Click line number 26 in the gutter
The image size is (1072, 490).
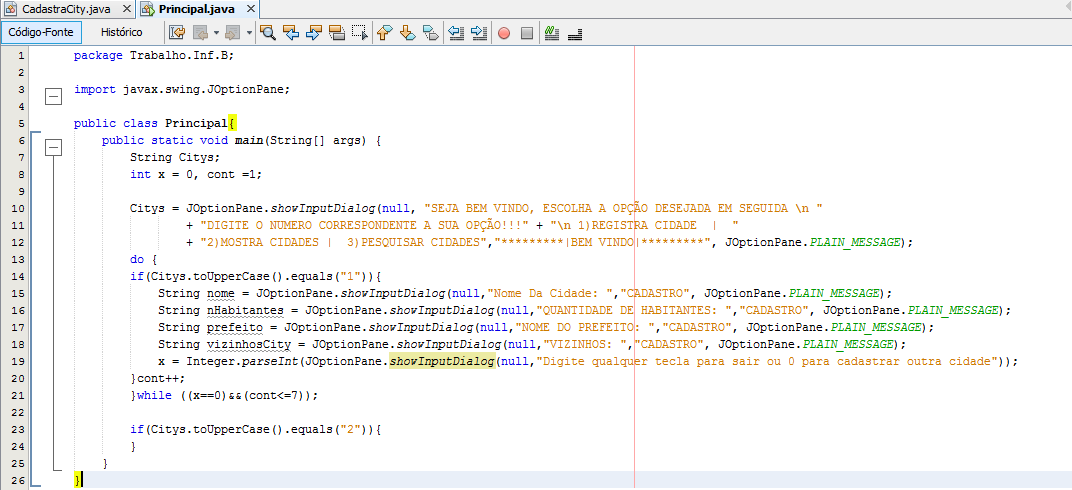[x=18, y=480]
